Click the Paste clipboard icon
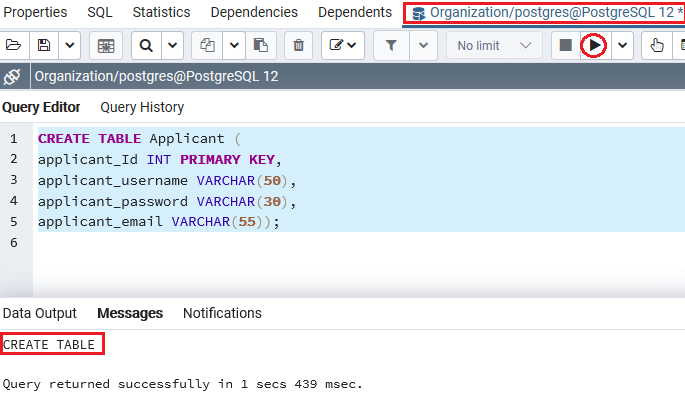The width and height of the screenshot is (685, 401). (261, 45)
